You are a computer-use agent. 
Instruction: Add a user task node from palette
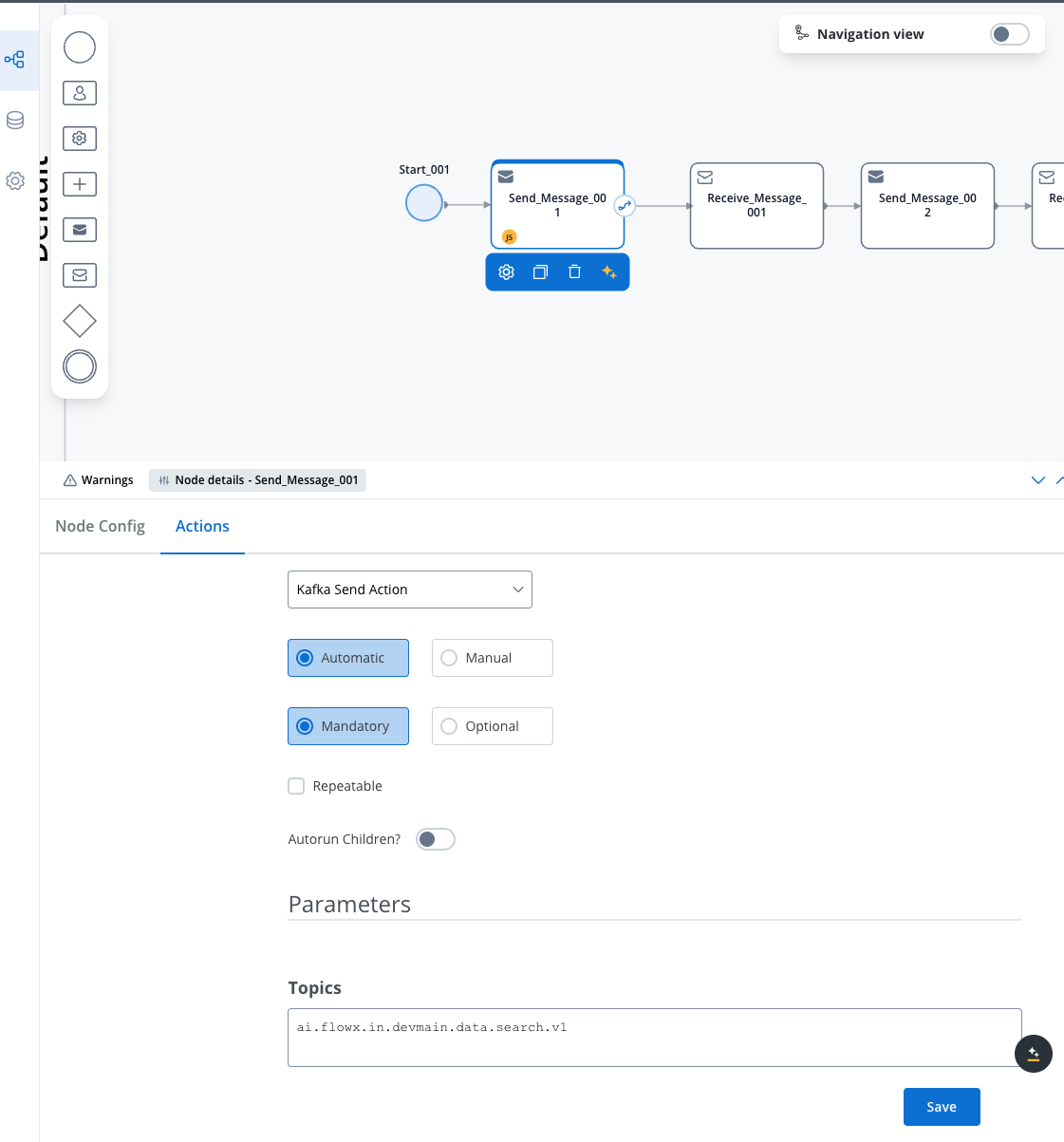click(x=80, y=93)
